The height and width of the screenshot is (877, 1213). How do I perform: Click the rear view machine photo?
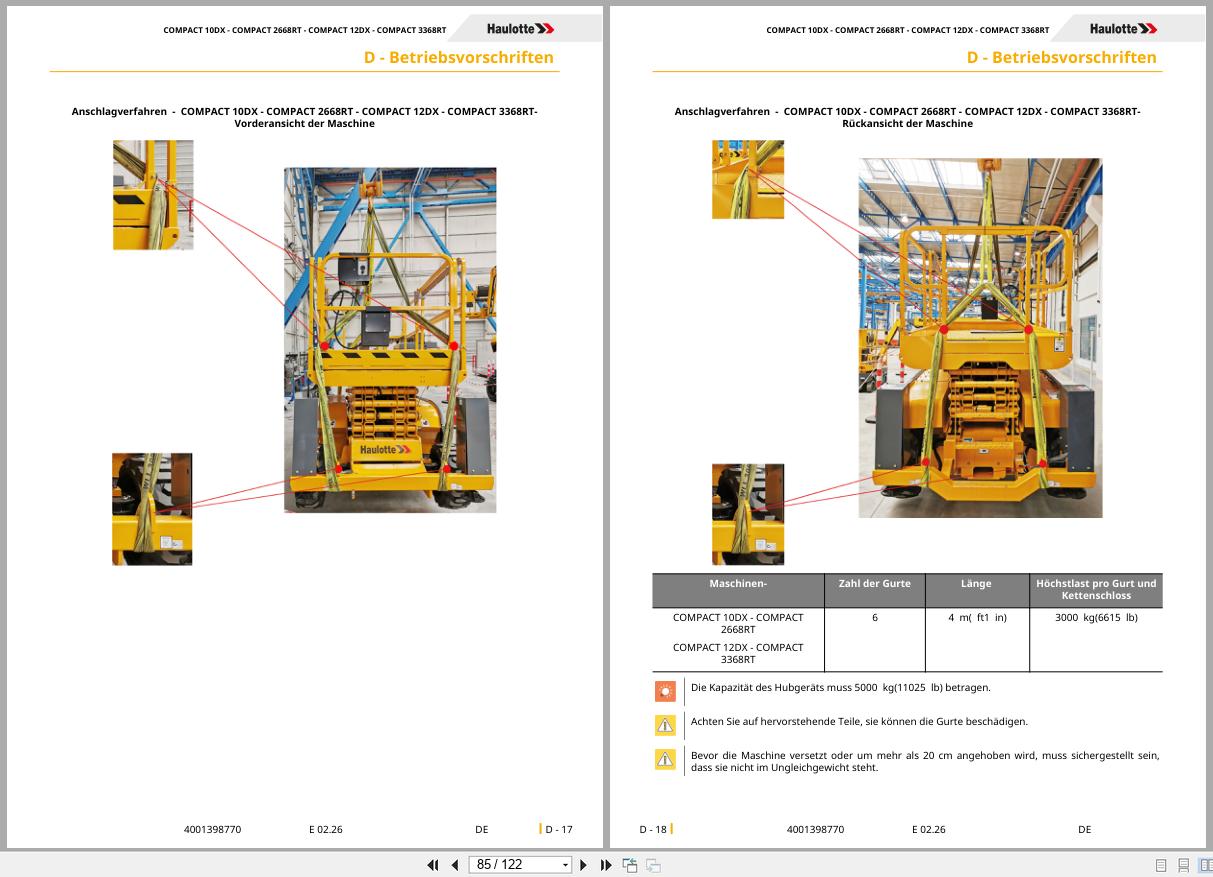click(980, 338)
